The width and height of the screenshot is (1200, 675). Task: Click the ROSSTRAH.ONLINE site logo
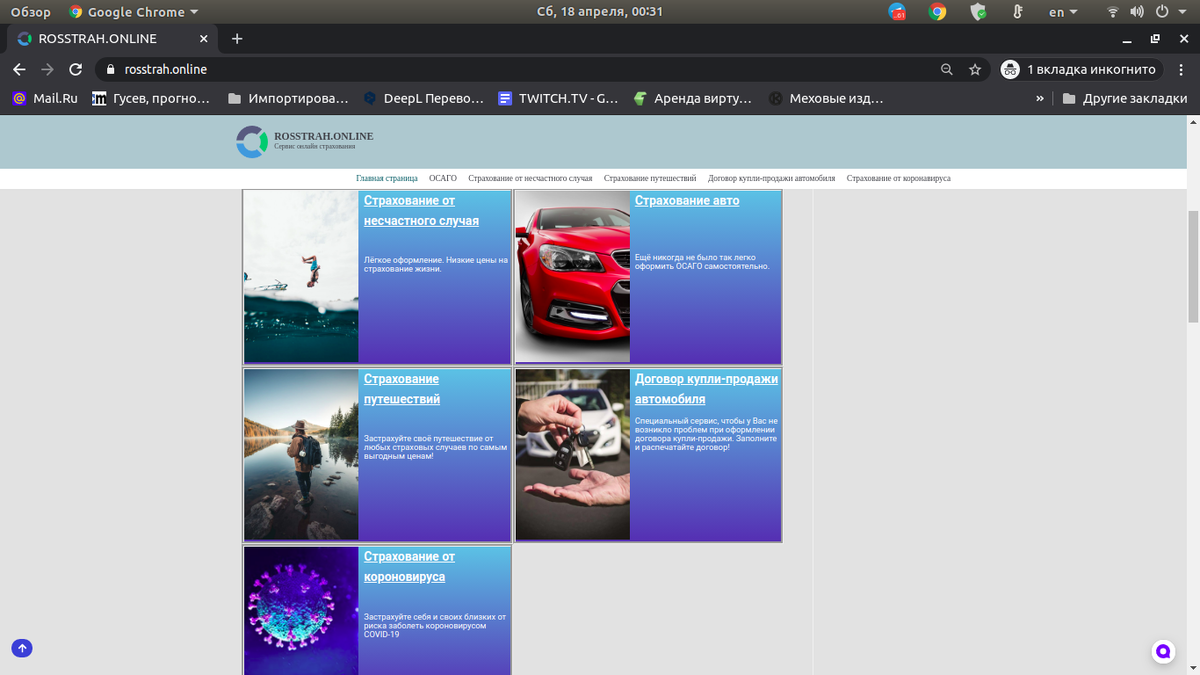coord(305,141)
